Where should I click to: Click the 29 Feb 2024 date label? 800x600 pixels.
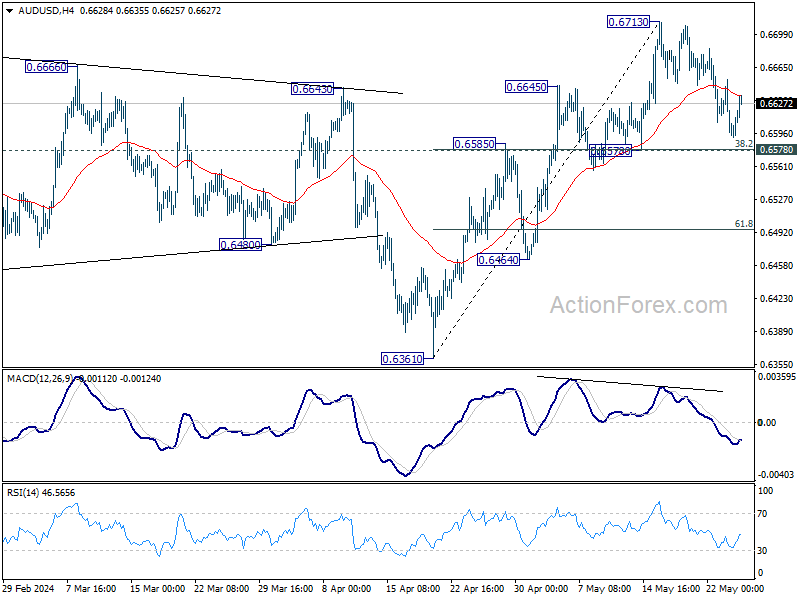(29, 589)
